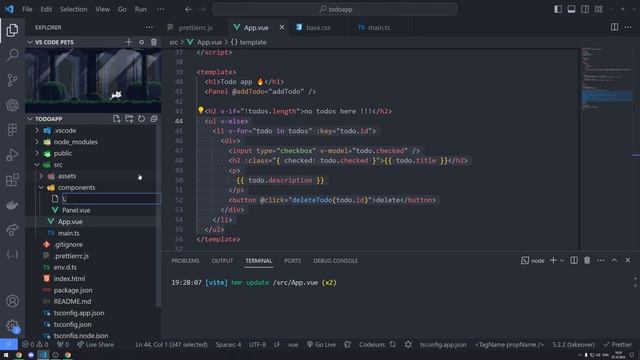Image resolution: width=640 pixels, height=360 pixels.
Task: Open terminal launch profile dropdown arrow
Action: [562, 260]
